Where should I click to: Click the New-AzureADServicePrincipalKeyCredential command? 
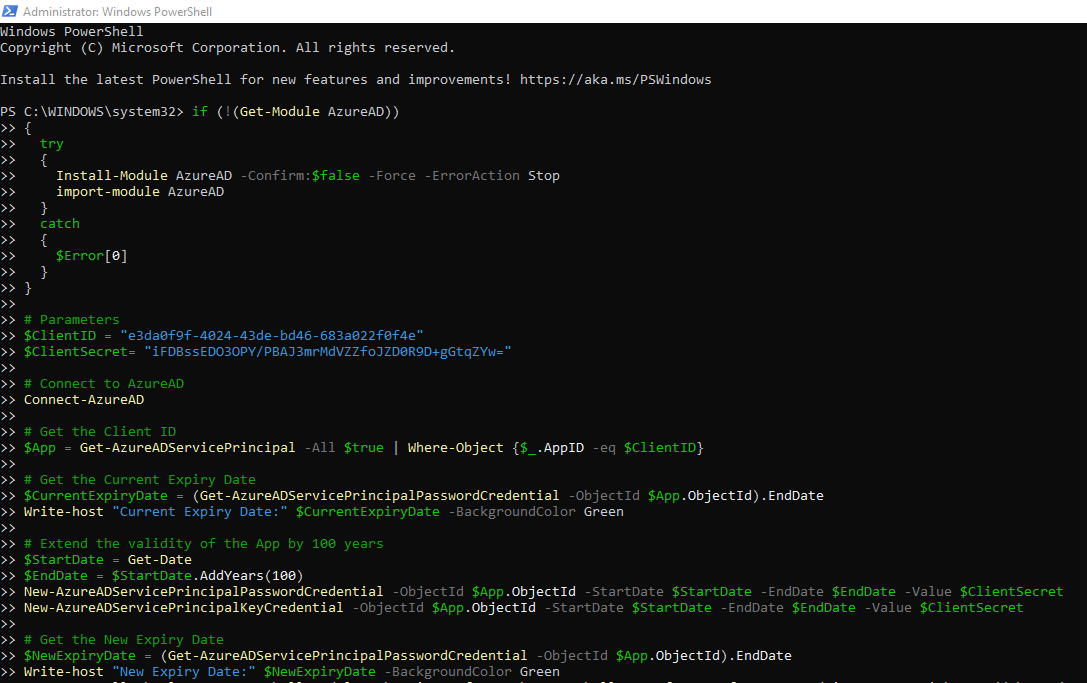[184, 608]
